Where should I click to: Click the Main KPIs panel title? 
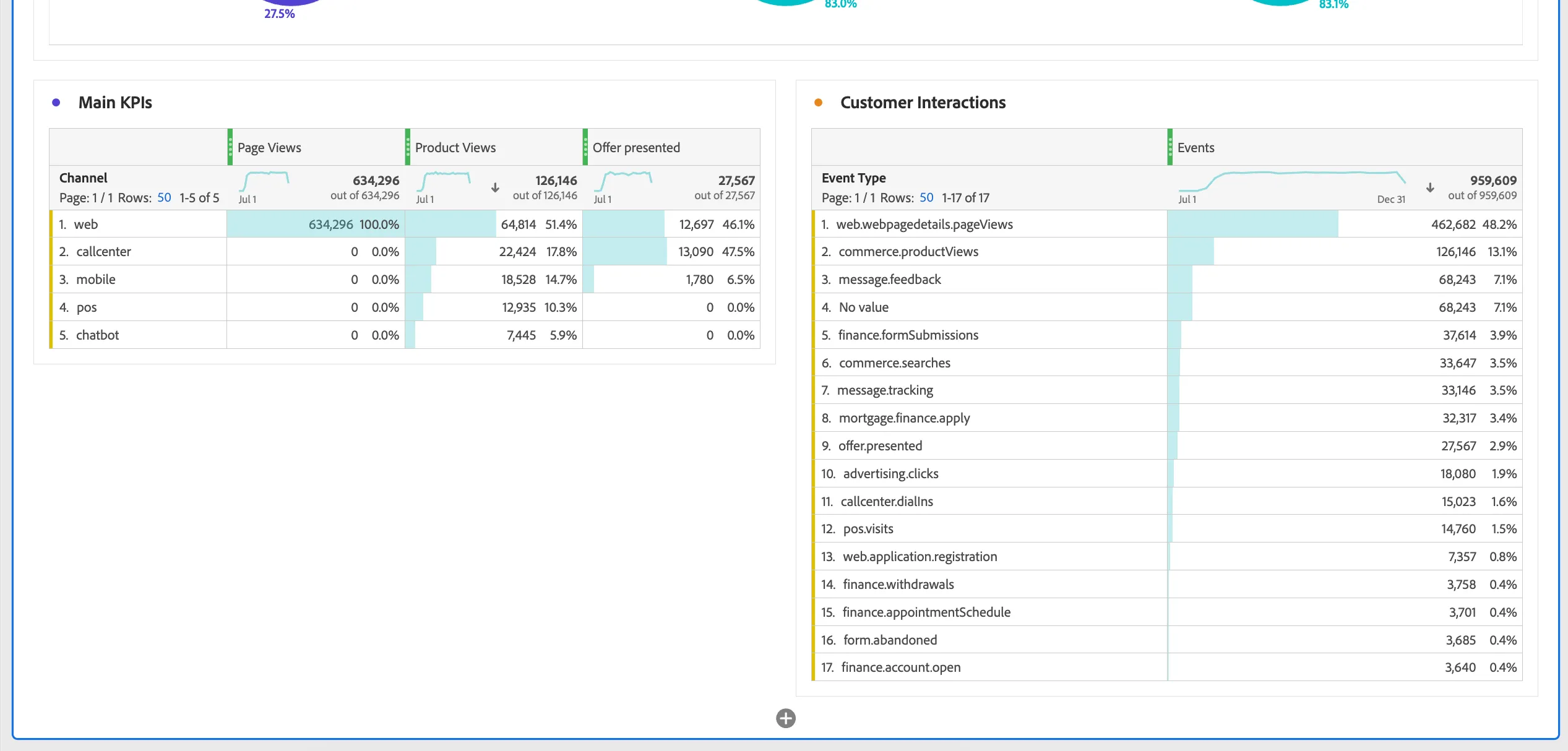115,103
